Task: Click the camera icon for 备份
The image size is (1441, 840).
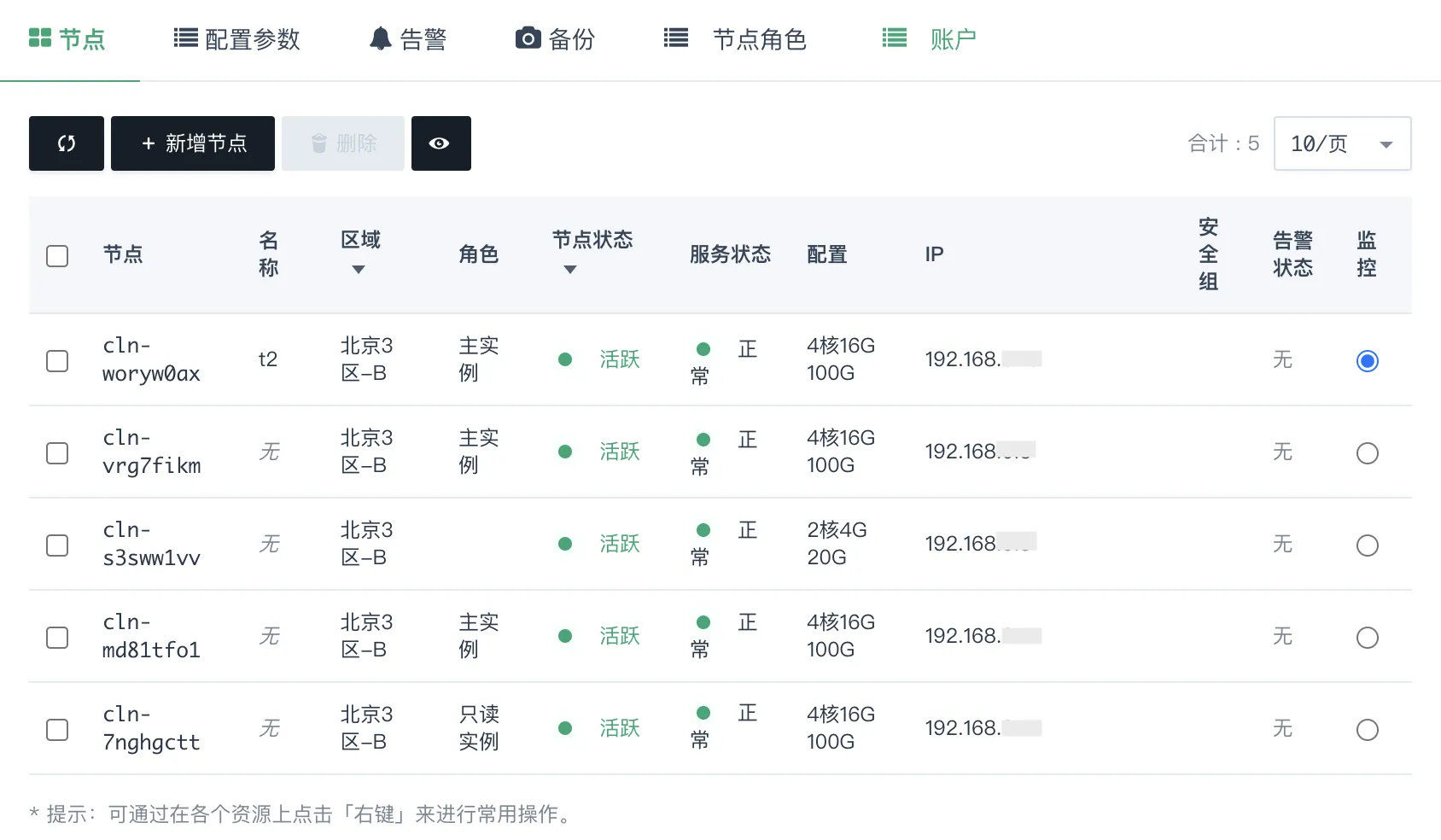Action: click(x=528, y=38)
